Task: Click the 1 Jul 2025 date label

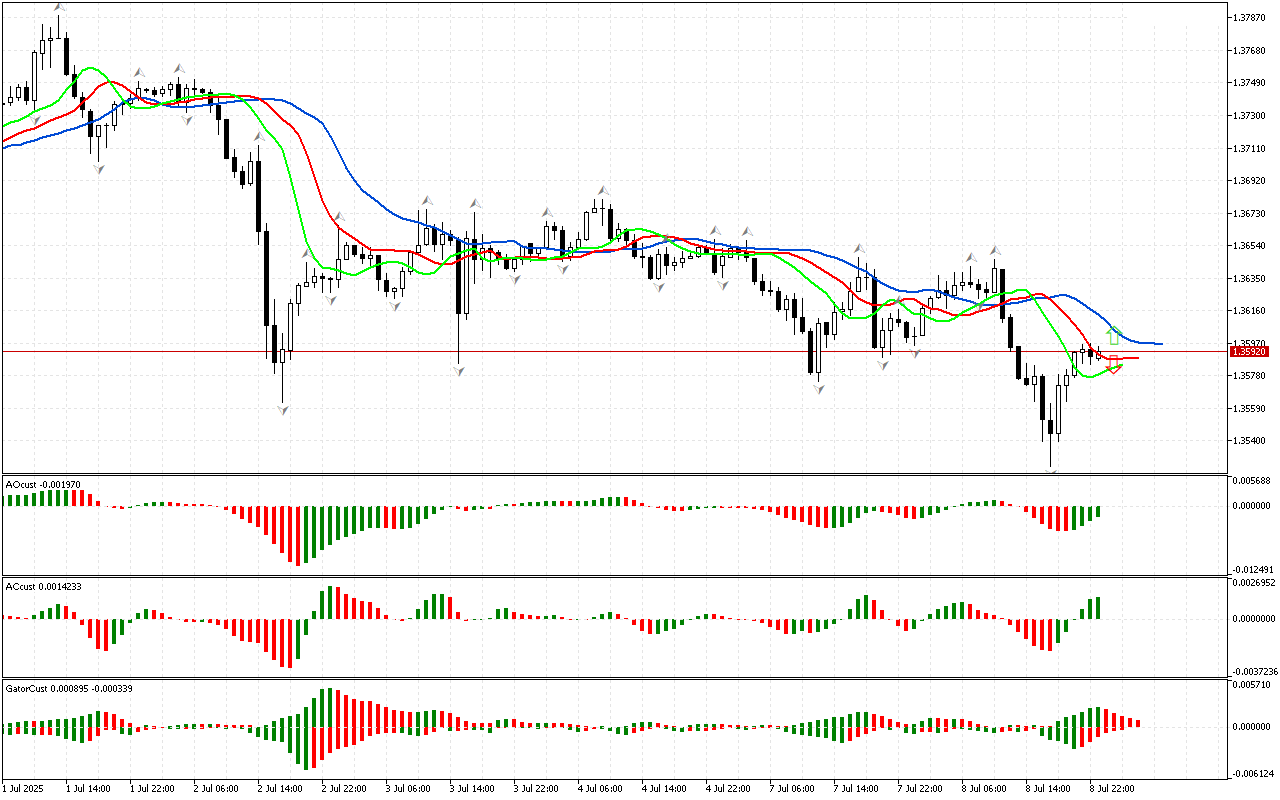Action: tap(26, 788)
